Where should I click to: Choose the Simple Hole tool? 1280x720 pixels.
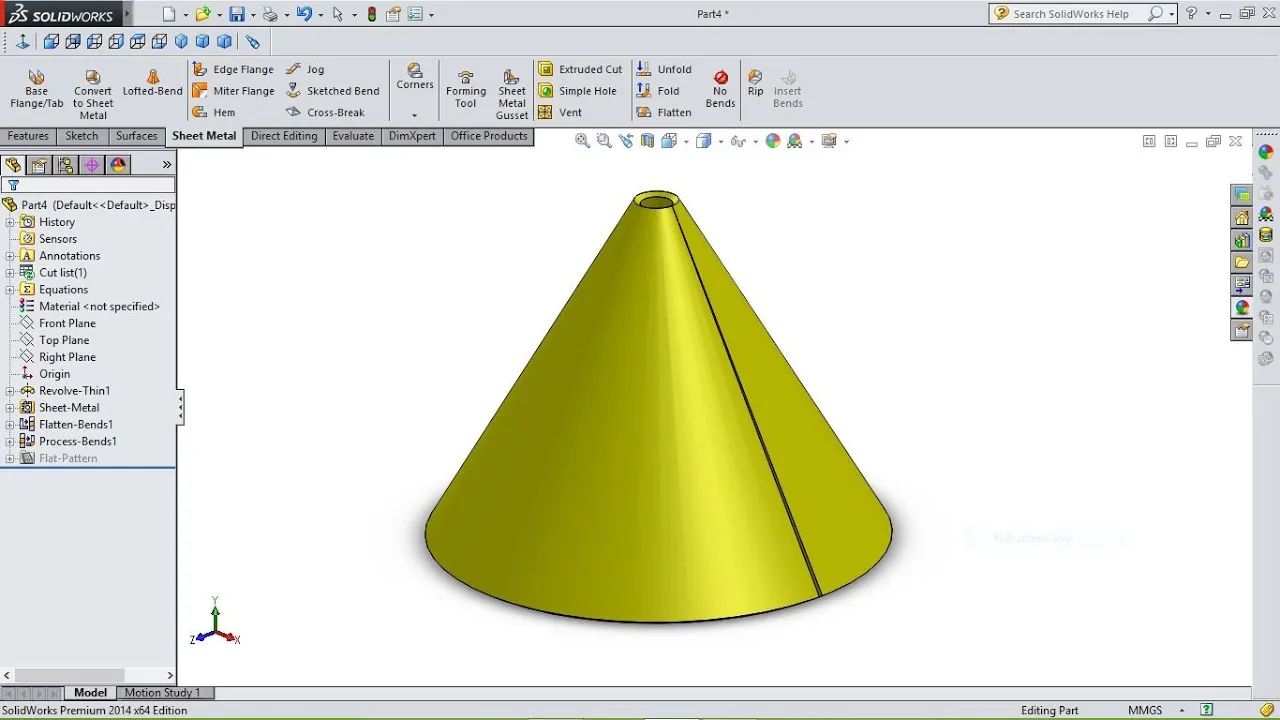[578, 91]
